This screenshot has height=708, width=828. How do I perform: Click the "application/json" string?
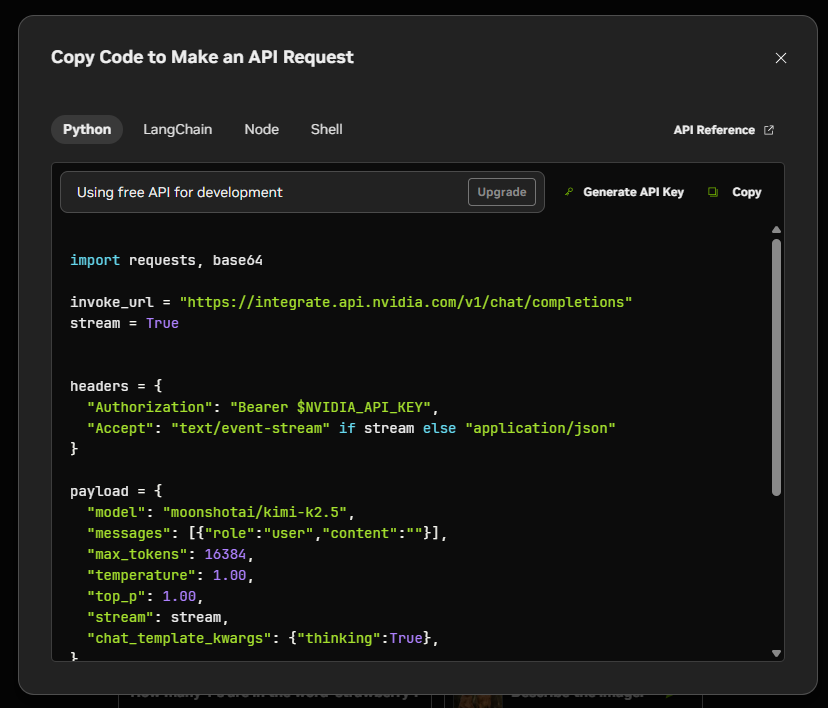(540, 428)
